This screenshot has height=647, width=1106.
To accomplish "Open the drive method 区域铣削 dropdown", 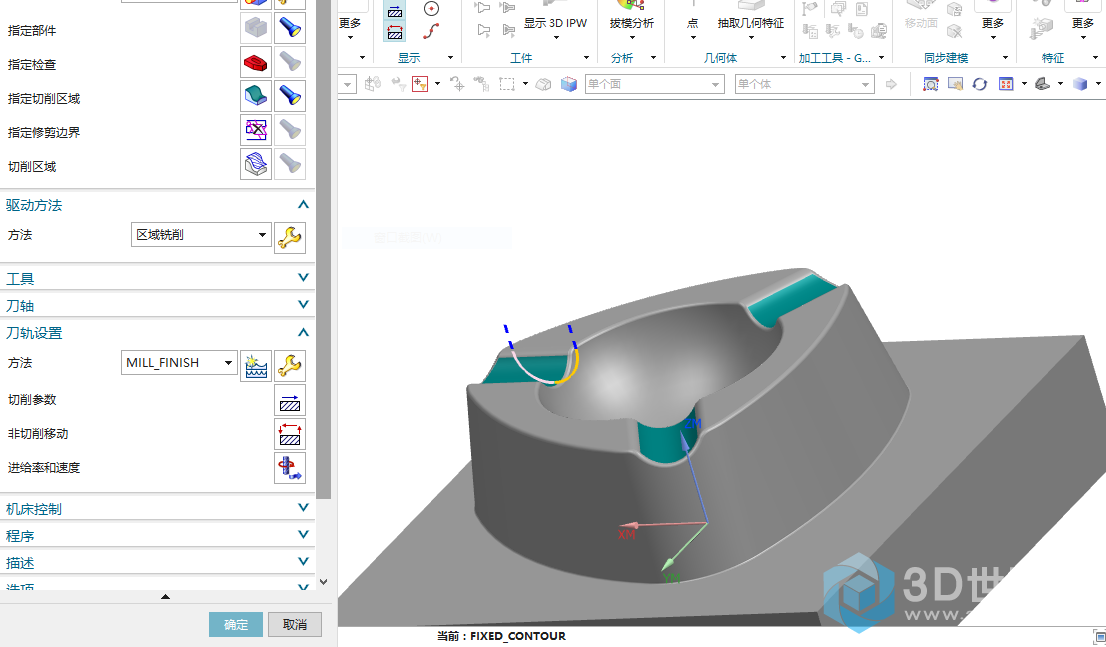I will [263, 236].
